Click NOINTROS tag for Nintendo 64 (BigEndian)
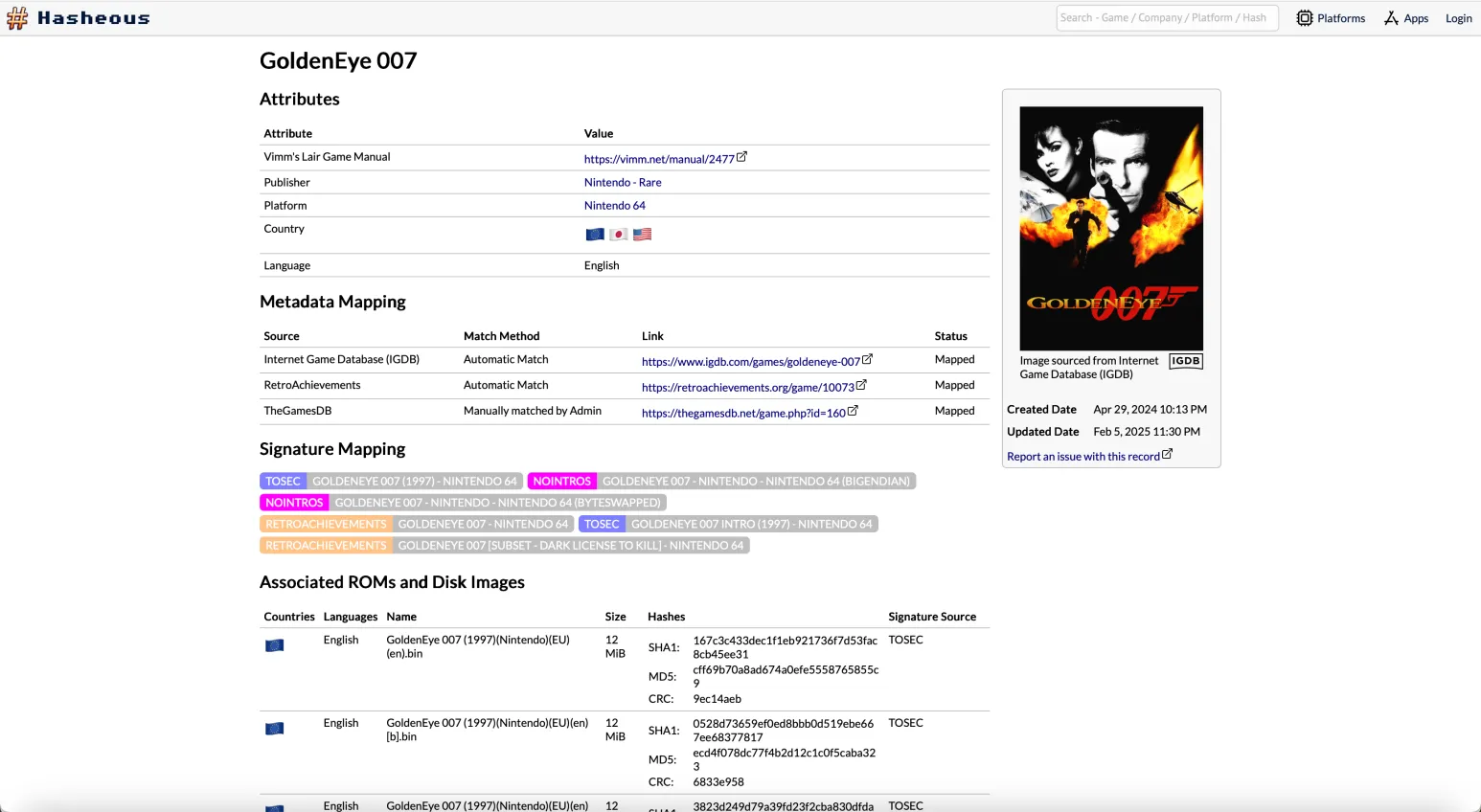1481x812 pixels. click(x=721, y=481)
